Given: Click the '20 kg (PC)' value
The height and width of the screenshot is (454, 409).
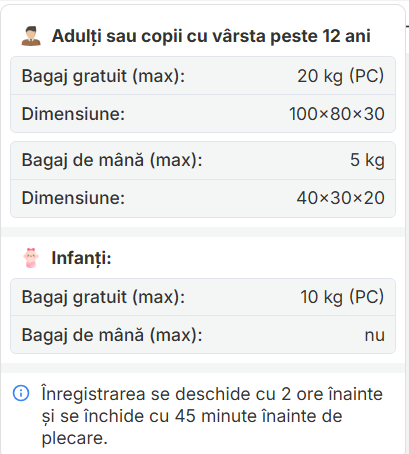Looking at the screenshot, I should [x=341, y=76].
